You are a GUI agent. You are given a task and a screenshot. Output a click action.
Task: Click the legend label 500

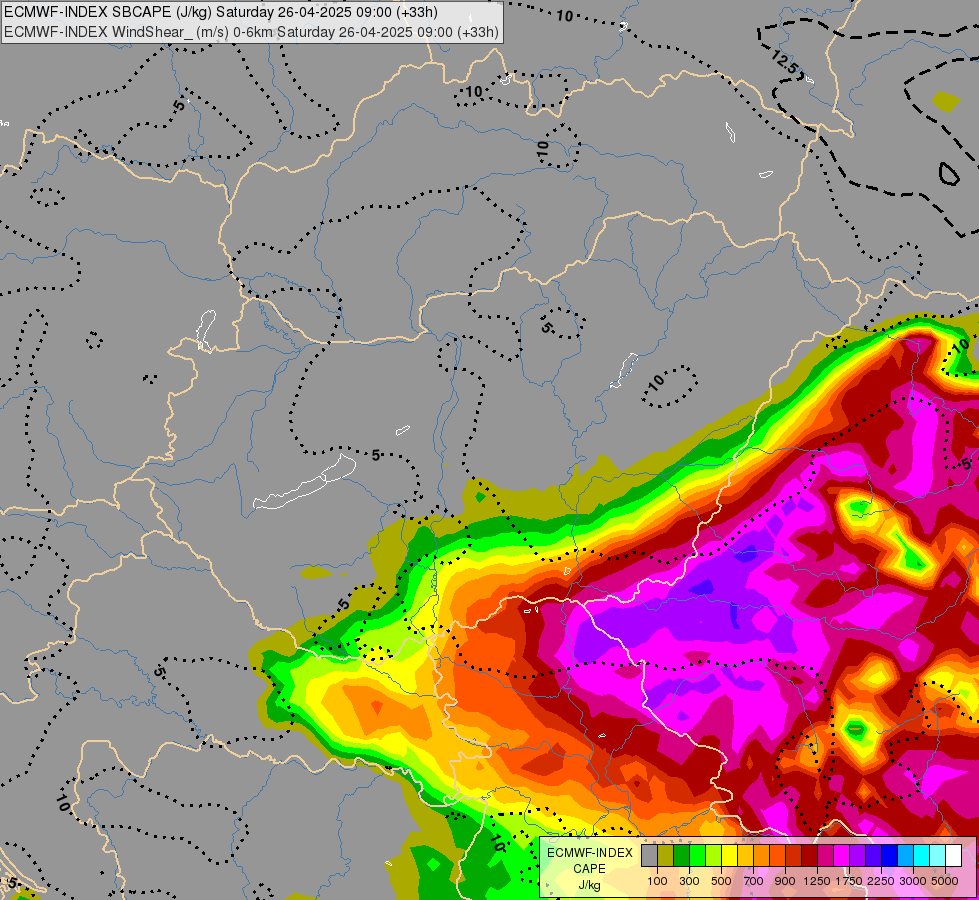(x=721, y=881)
